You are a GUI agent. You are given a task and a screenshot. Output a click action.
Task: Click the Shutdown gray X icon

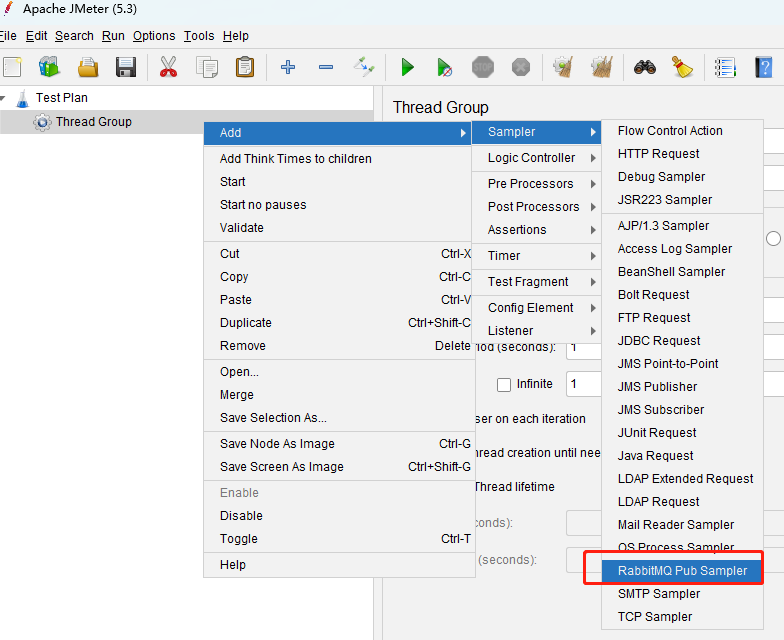pyautogui.click(x=521, y=67)
